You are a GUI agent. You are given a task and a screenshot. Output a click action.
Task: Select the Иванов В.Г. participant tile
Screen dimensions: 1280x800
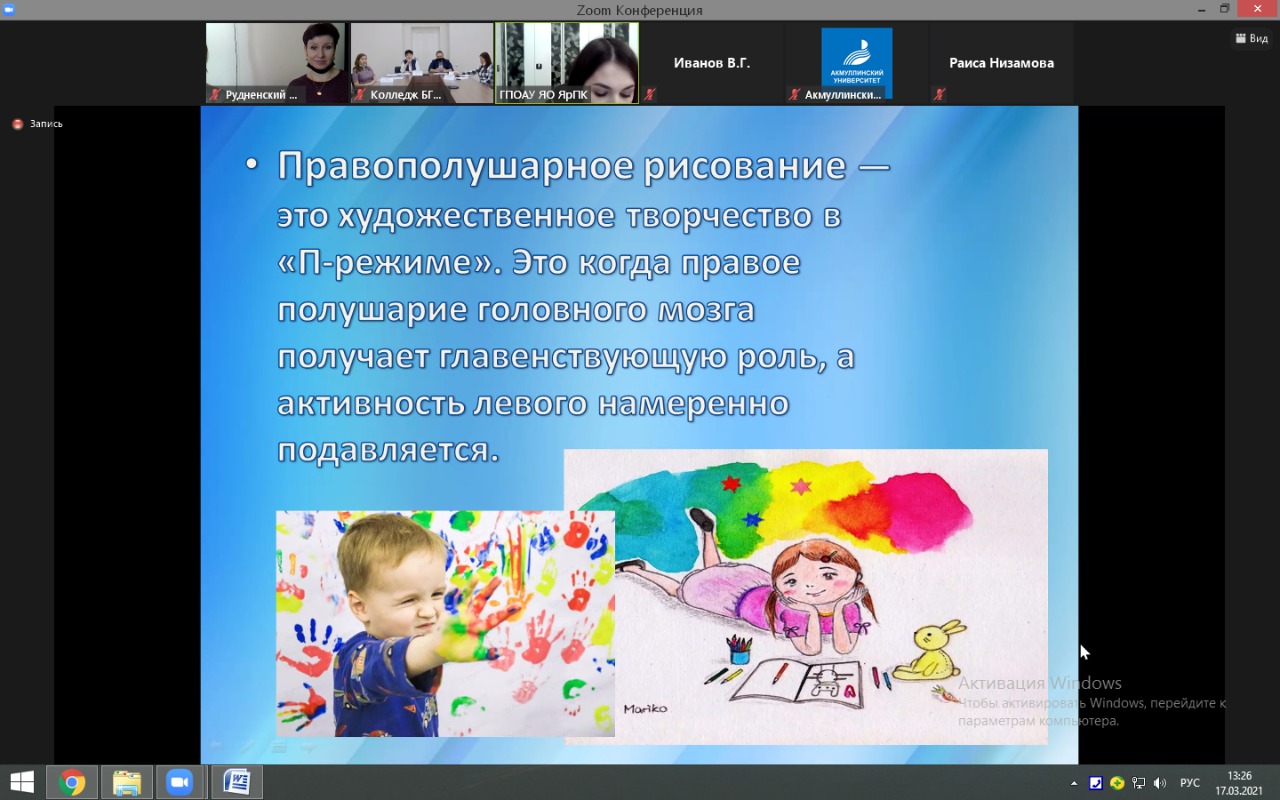pyautogui.click(x=711, y=63)
